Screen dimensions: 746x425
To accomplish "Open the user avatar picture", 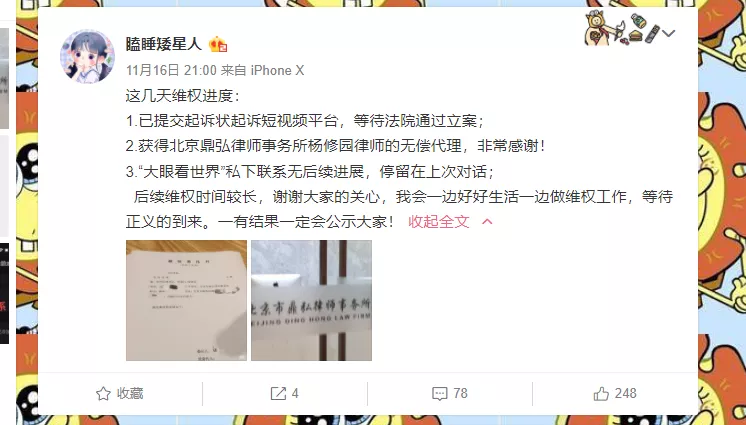I will click(88, 57).
